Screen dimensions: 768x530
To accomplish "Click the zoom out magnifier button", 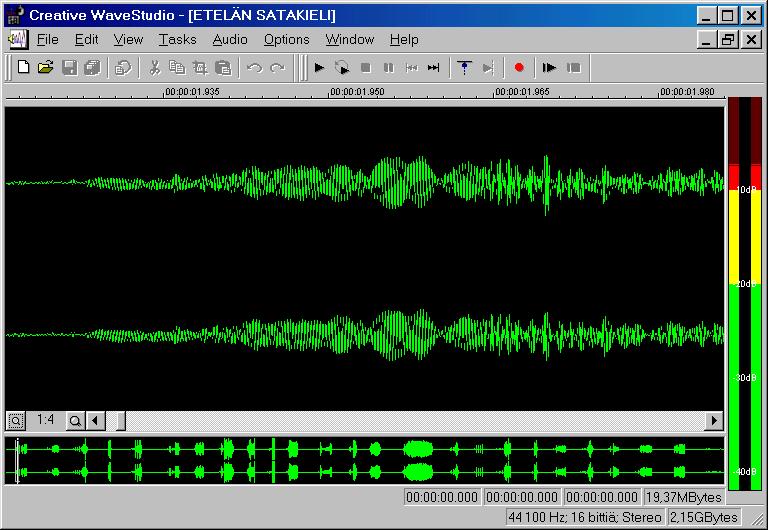I will tap(16, 420).
